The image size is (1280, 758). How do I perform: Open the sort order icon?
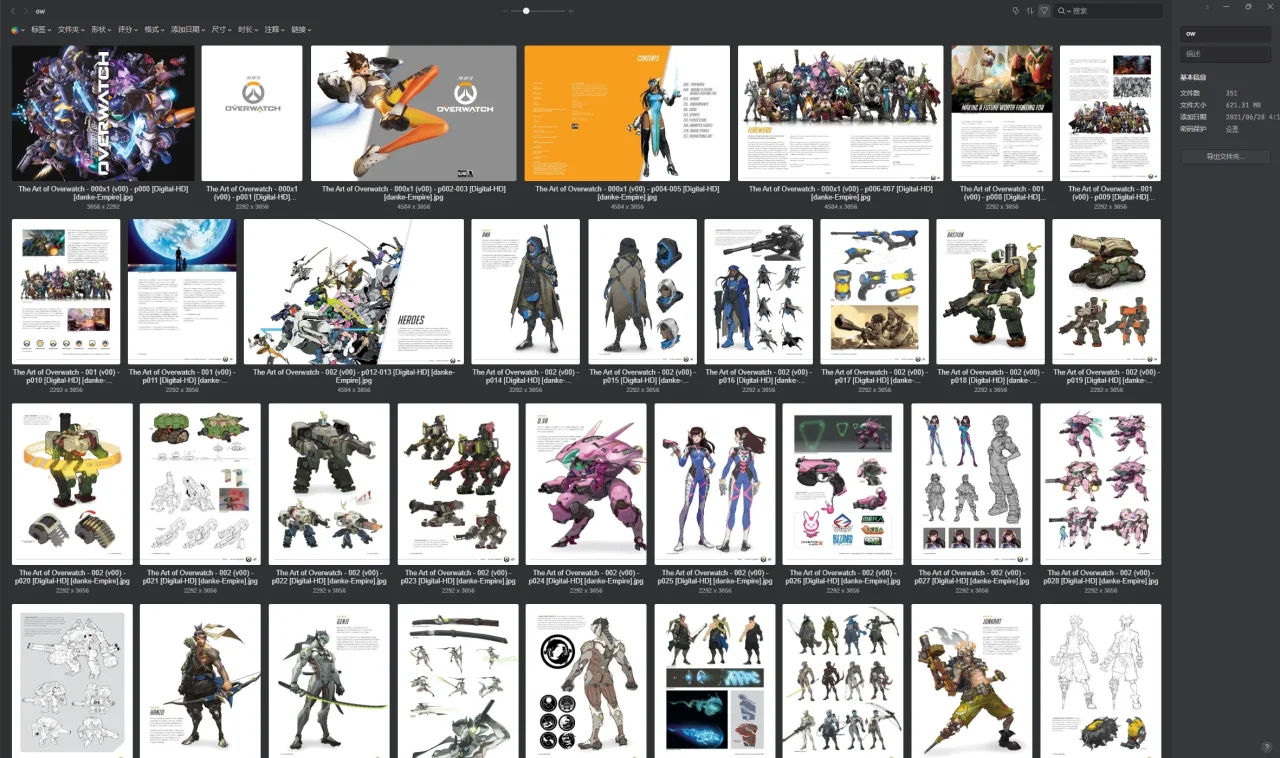coord(1030,11)
